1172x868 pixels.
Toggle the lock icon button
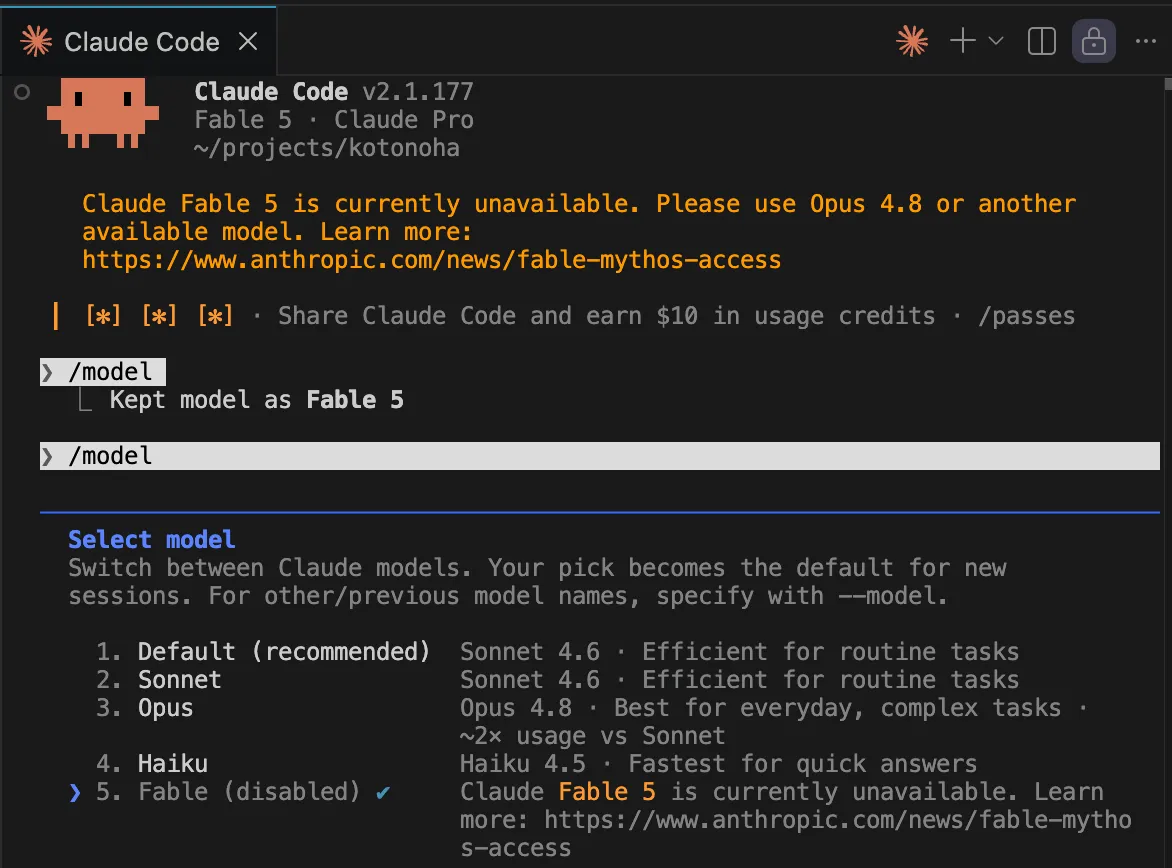[x=1094, y=41]
